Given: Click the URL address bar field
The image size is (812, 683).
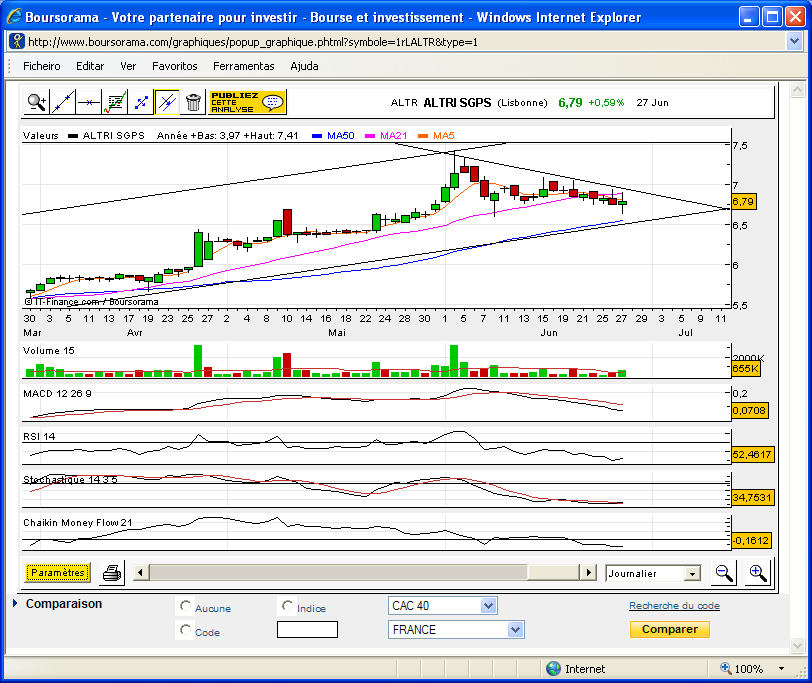Looking at the screenshot, I should point(405,41).
